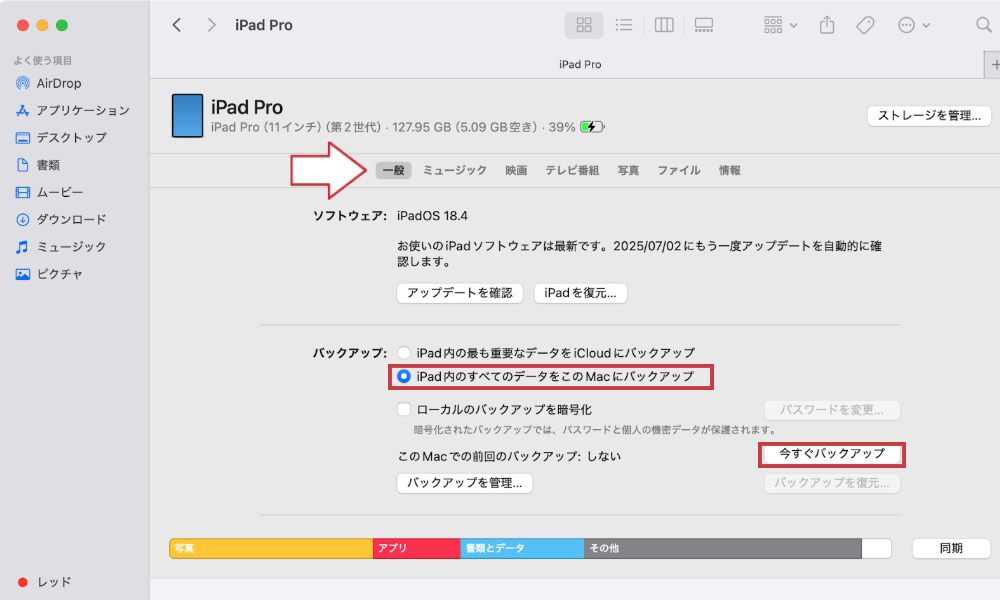
Task: Click the Search magnifier icon
Action: pos(983,25)
